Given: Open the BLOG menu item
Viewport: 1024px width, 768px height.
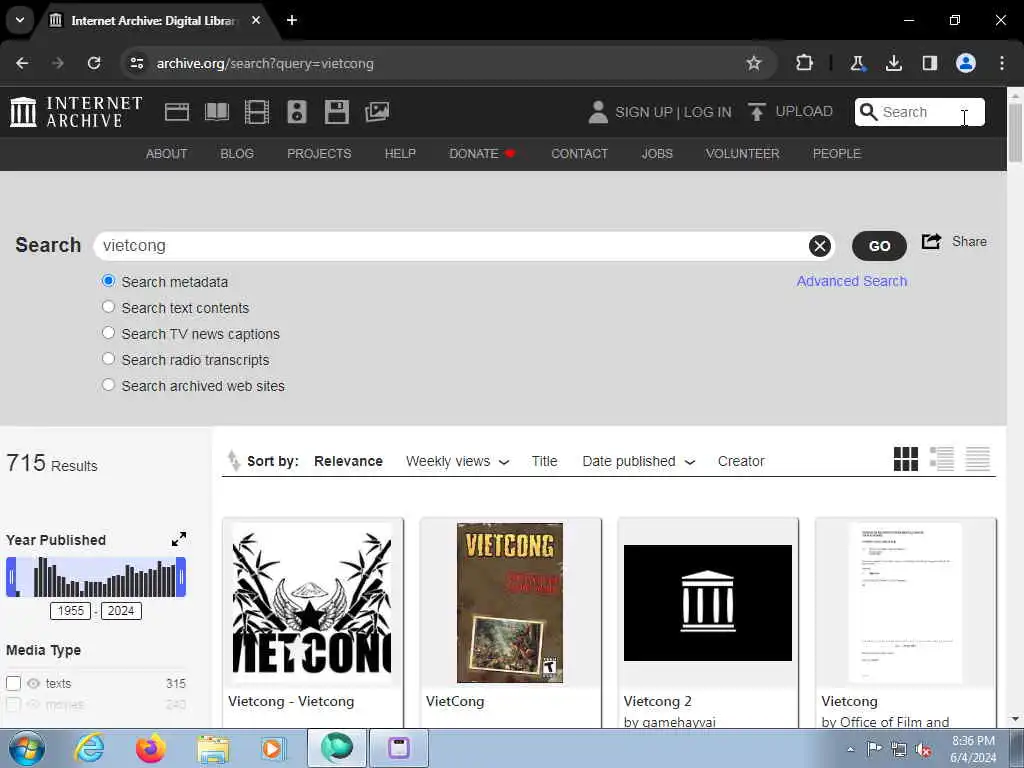Looking at the screenshot, I should (237, 154).
